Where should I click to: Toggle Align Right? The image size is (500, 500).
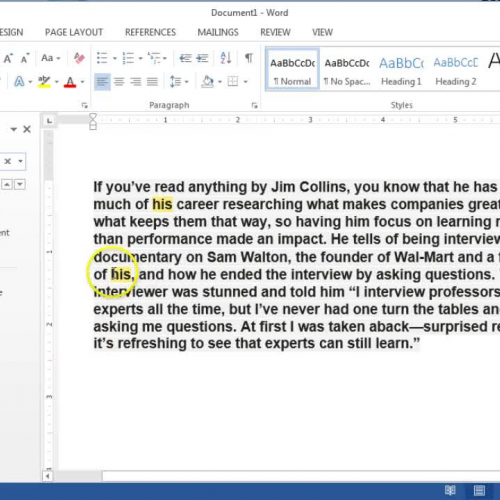pyautogui.click(x=136, y=82)
